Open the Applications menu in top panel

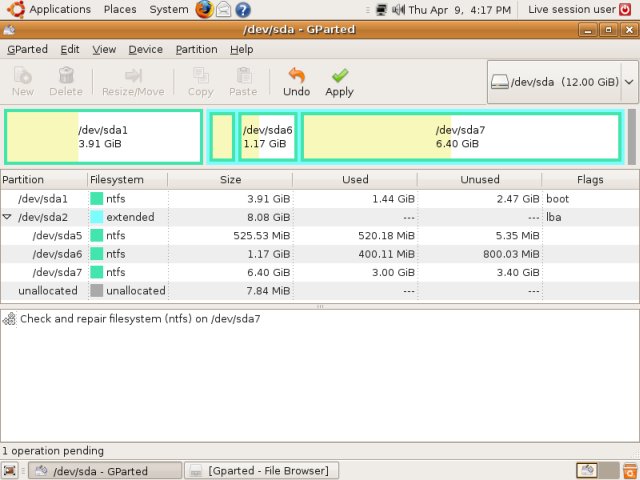tap(60, 9)
